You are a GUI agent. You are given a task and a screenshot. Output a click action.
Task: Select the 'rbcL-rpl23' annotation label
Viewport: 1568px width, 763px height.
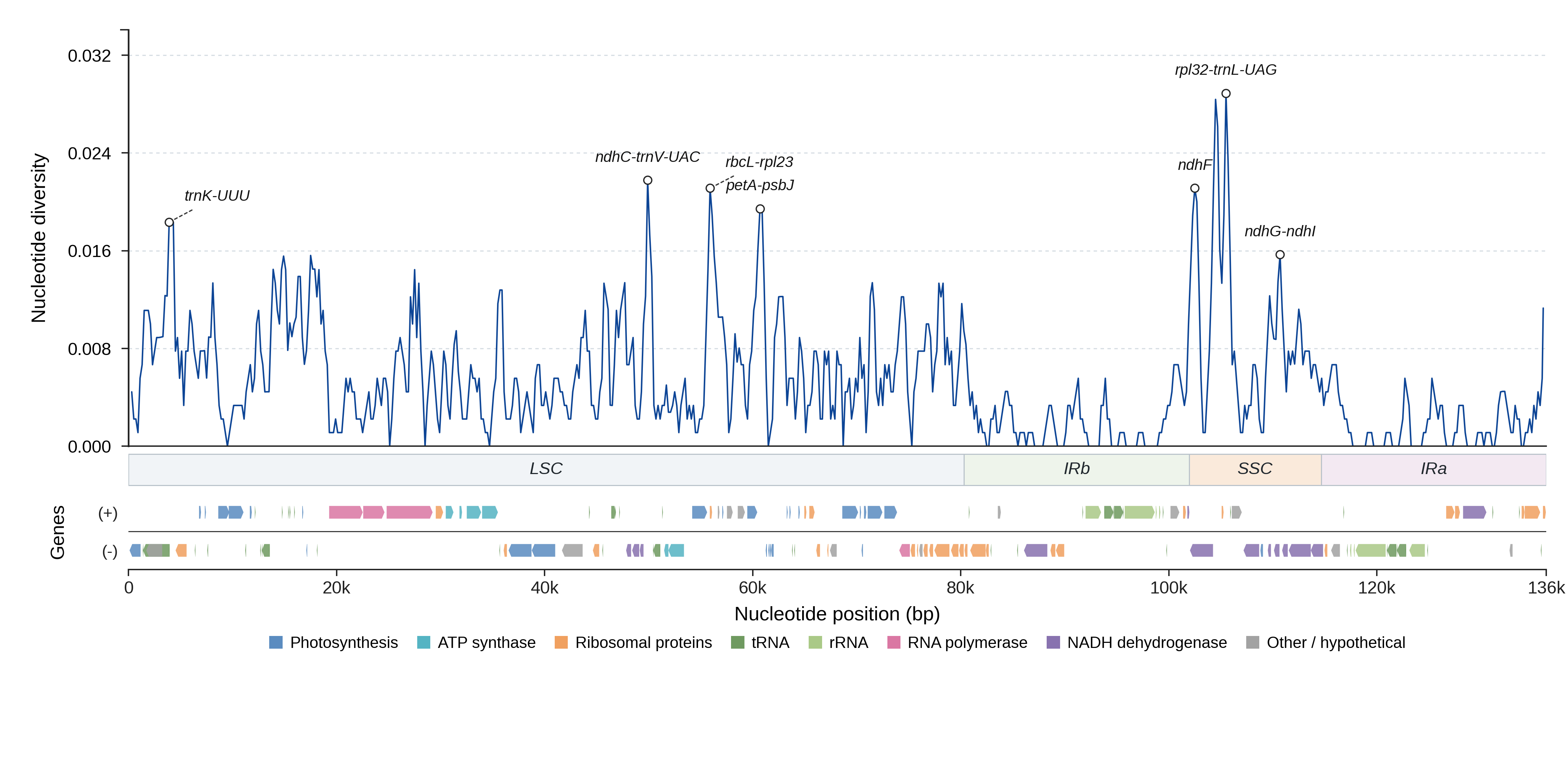tap(759, 162)
